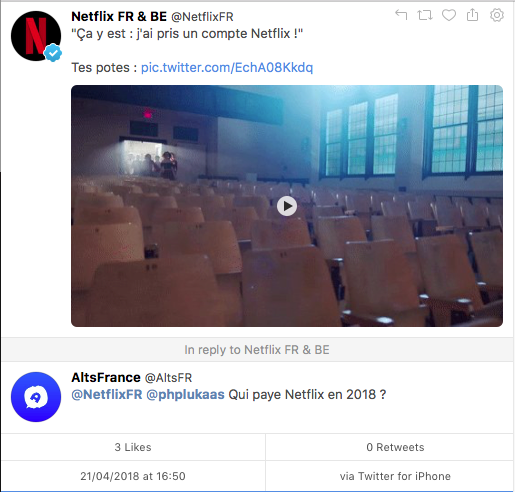Viewport: 515px width, 492px height.
Task: Retweet the Netflix FR & BE tweet
Action: point(425,15)
